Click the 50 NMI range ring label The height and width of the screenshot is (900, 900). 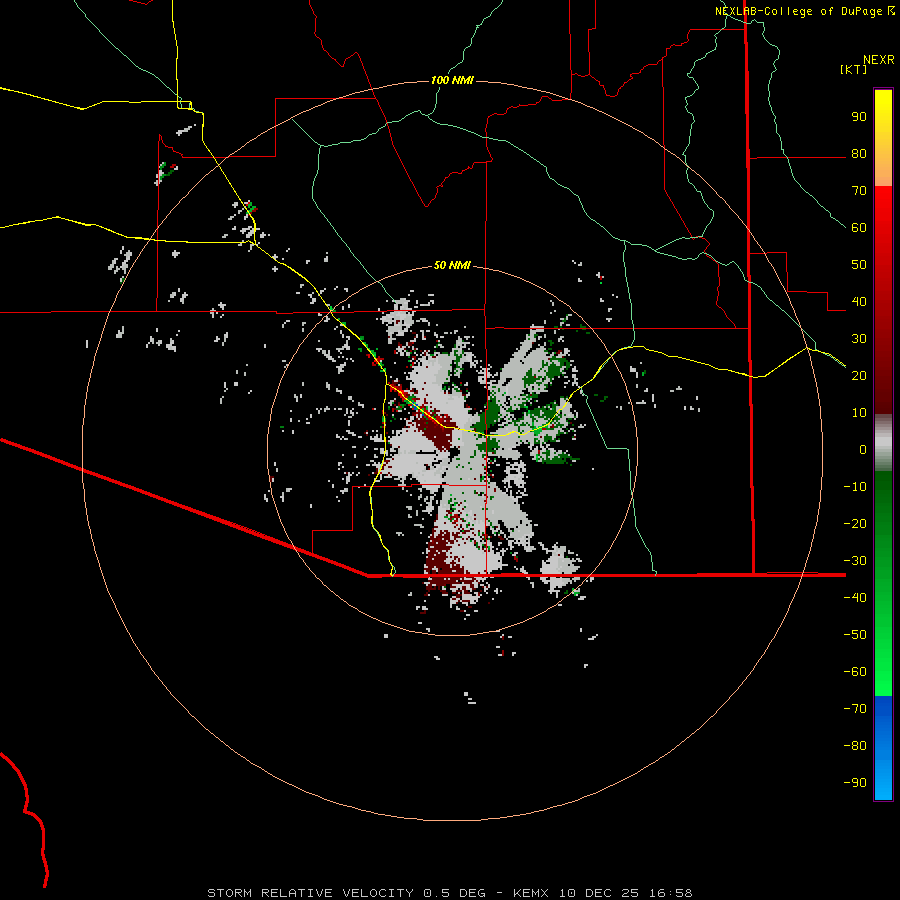point(452,265)
